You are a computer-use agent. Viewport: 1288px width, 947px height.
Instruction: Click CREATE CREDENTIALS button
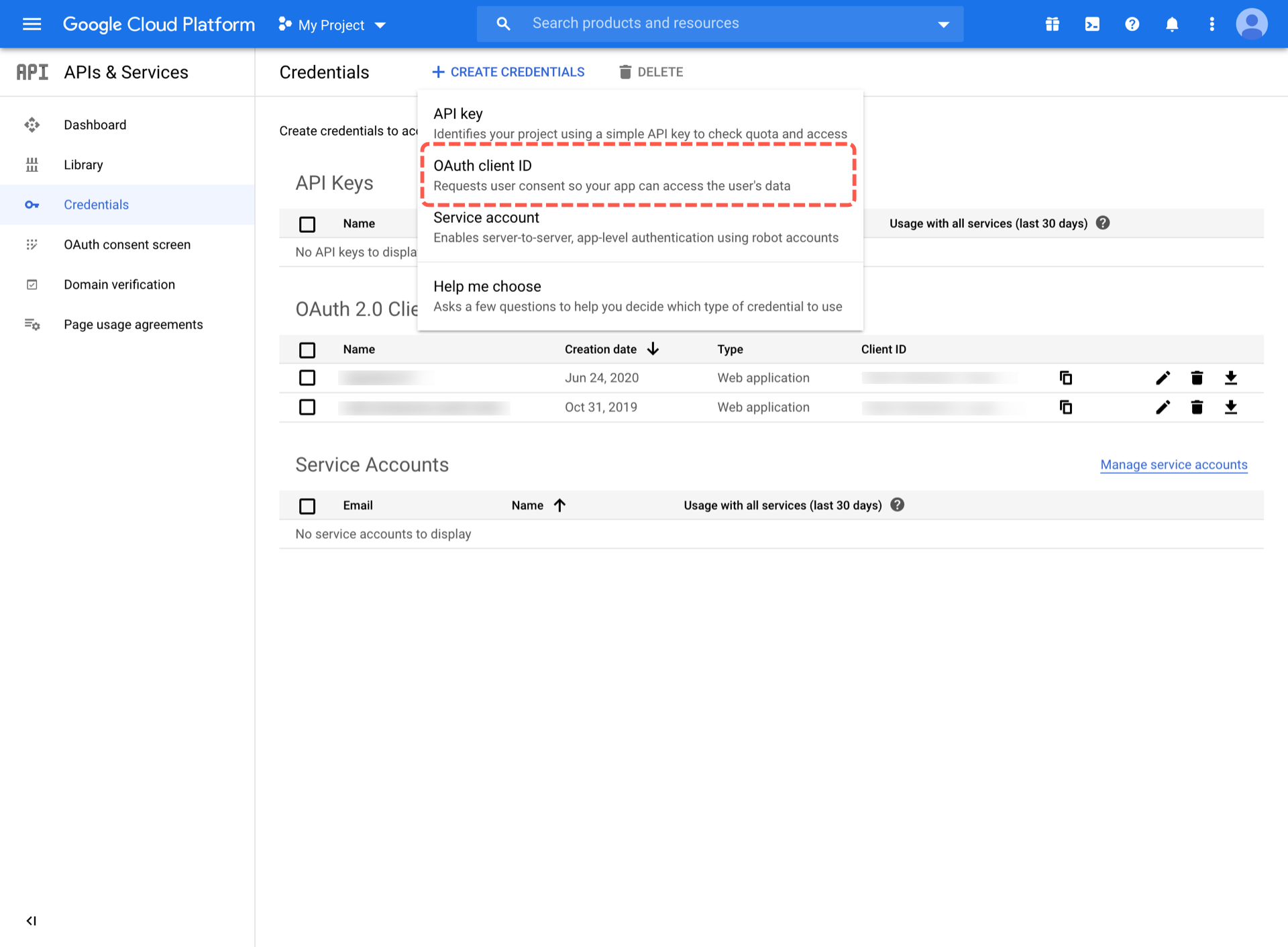(x=508, y=72)
